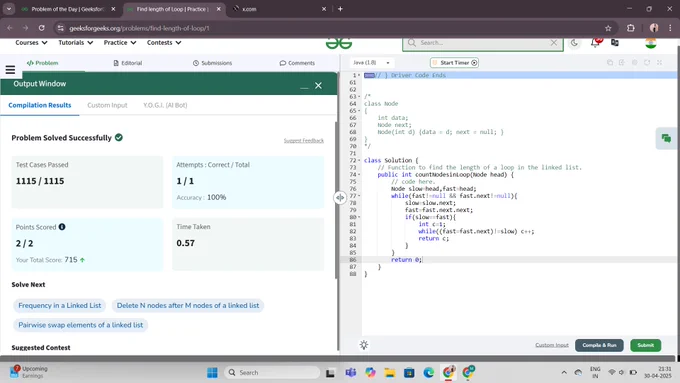
Task: Open File Explorer from taskbar
Action: (389, 373)
